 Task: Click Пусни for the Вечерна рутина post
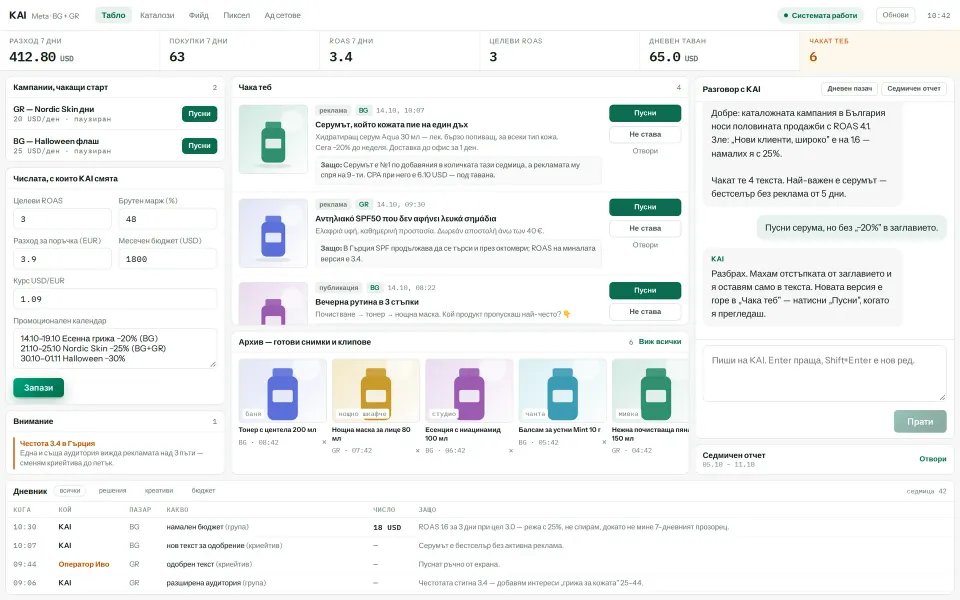click(x=645, y=290)
